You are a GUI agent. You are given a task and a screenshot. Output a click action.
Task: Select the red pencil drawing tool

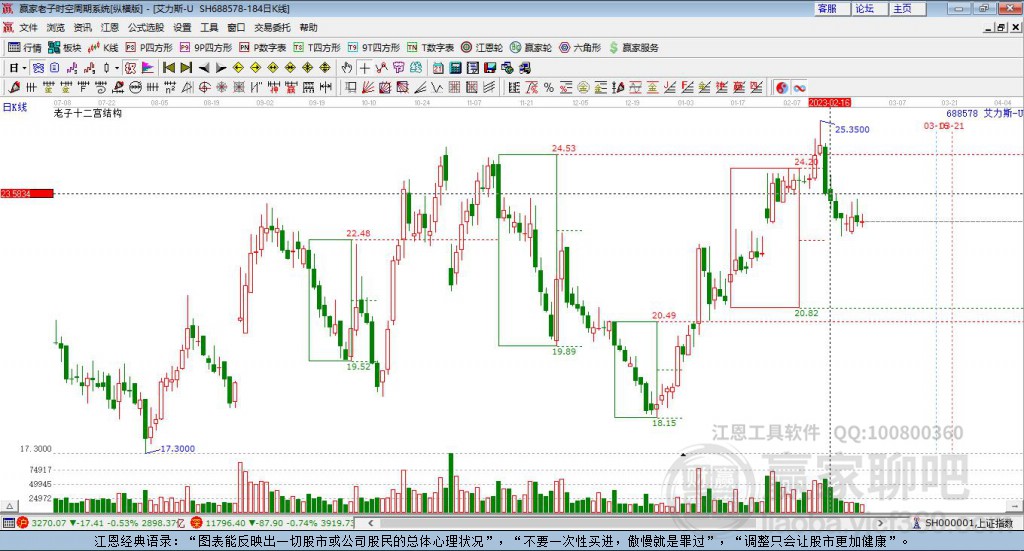[14, 87]
